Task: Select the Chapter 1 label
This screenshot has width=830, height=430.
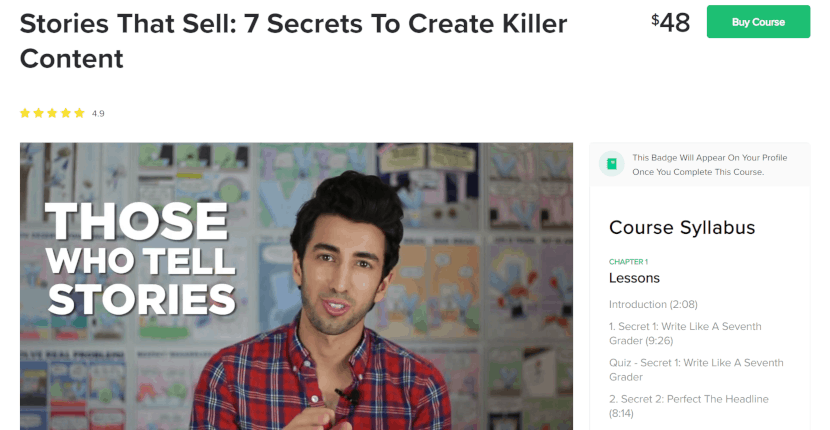Action: (x=628, y=262)
